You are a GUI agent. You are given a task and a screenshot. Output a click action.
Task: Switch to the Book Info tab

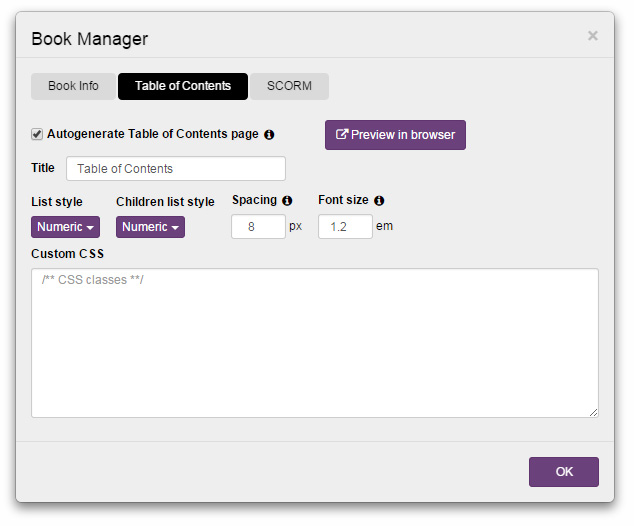[74, 86]
